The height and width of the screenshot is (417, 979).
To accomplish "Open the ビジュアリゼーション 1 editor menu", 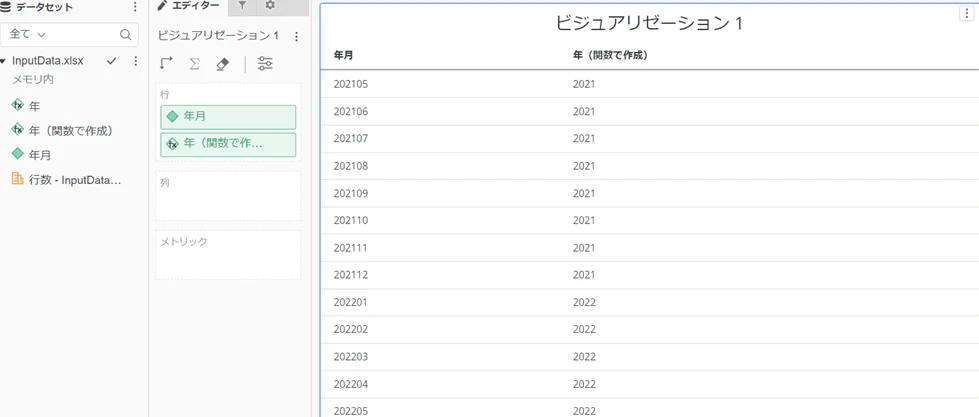I will [x=297, y=36].
